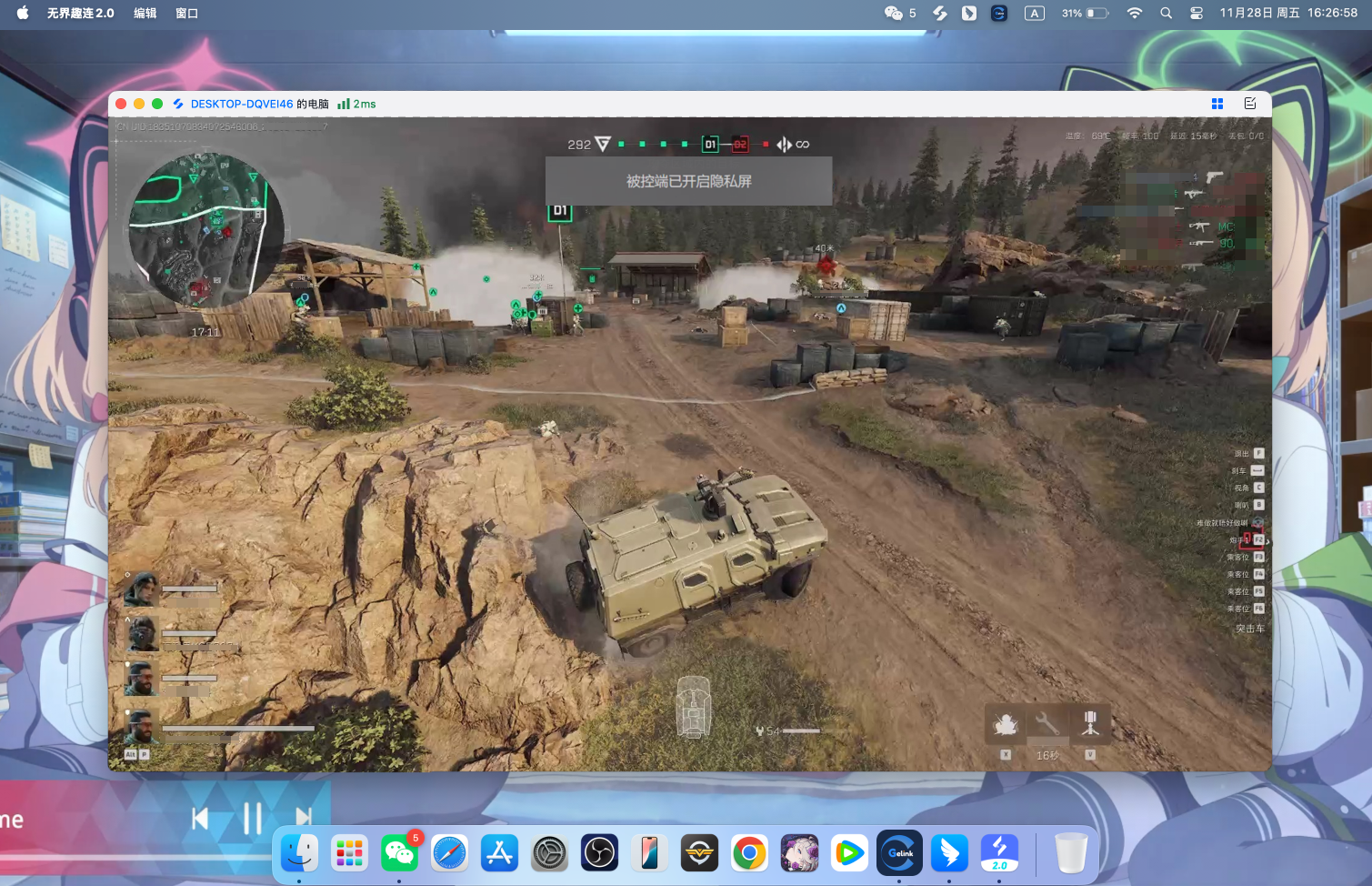This screenshot has height=886, width=1372.
Task: Open the circular minimap
Action: (206, 229)
